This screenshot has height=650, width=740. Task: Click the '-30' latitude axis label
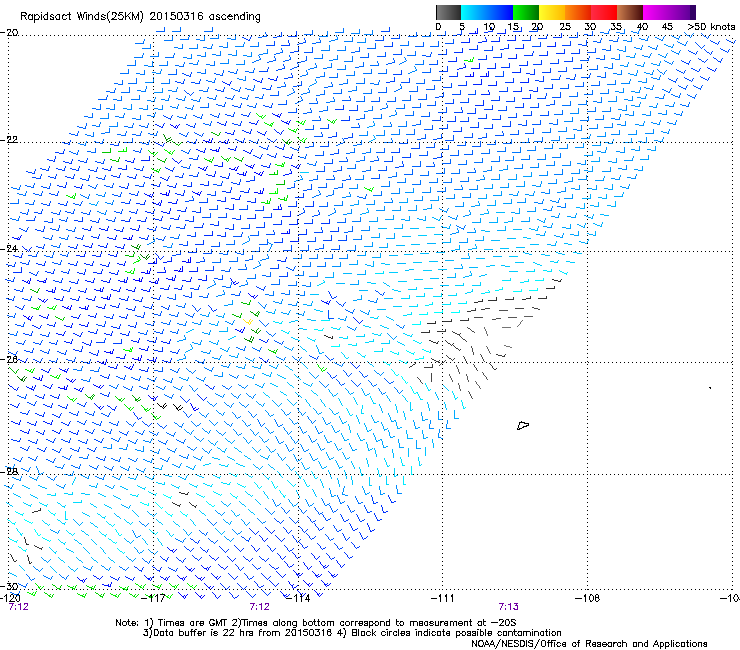point(9,586)
